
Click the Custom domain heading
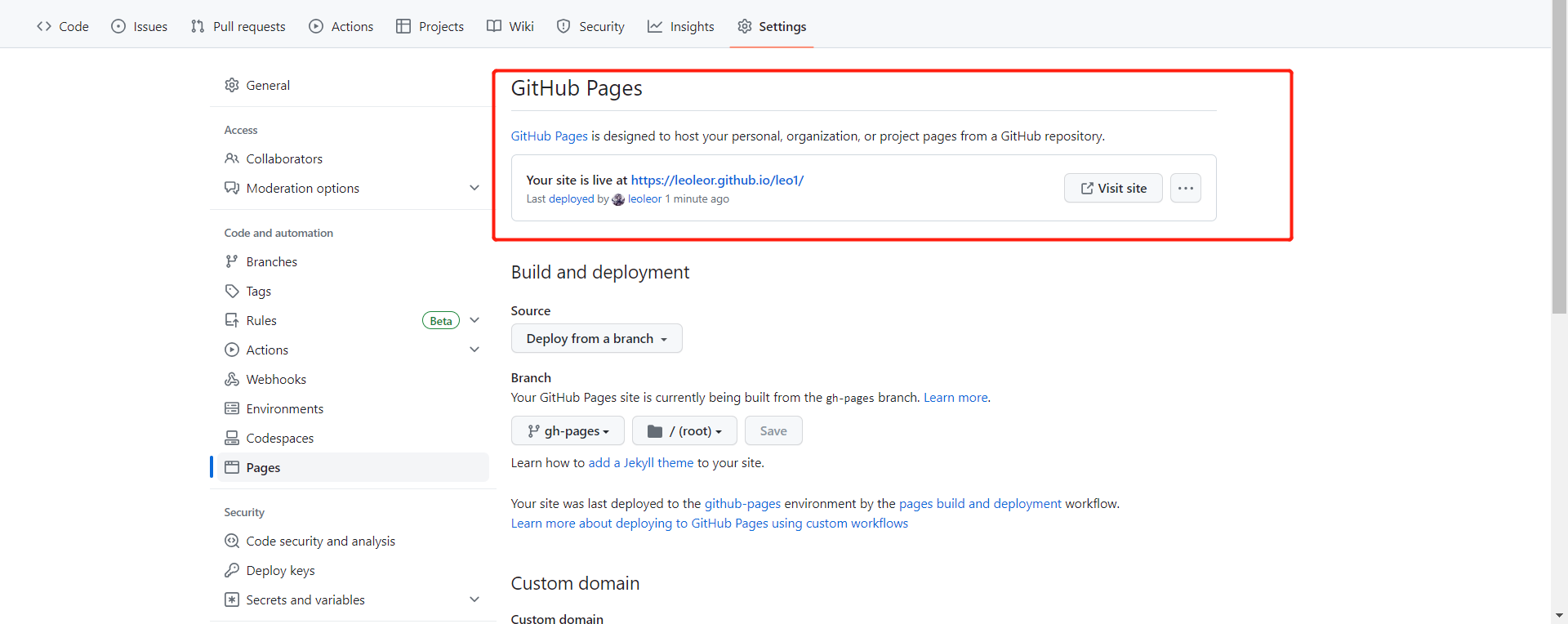click(575, 583)
